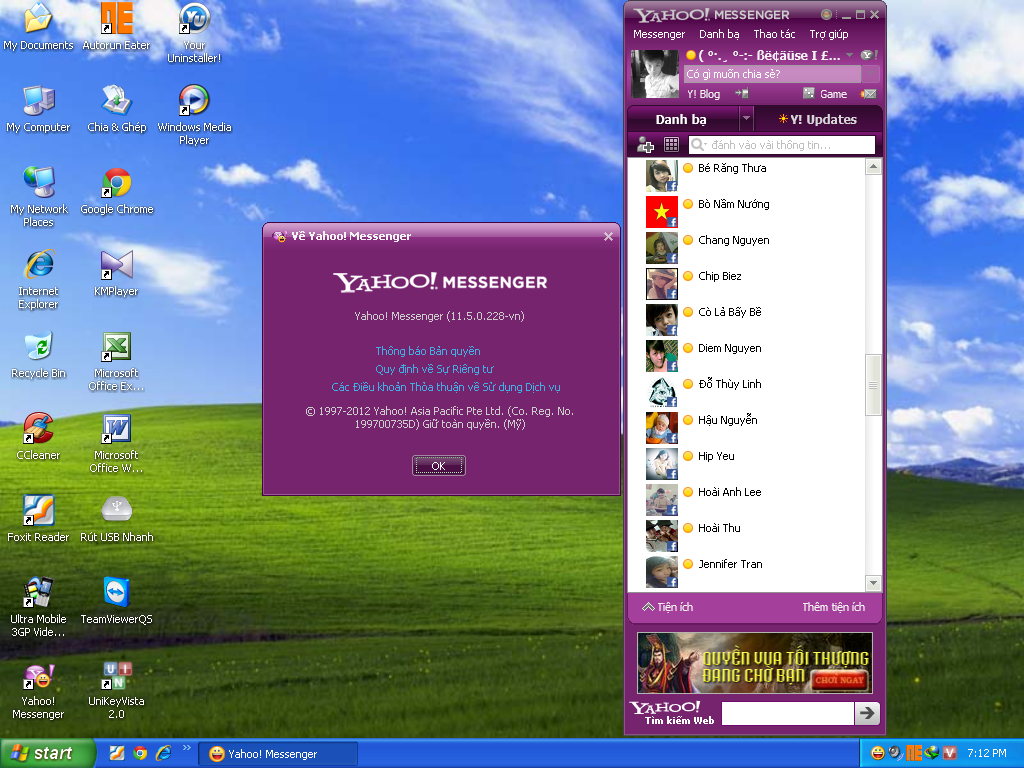1024x768 pixels.
Task: Click the contact list scrollbar up arrow
Action: pos(872,167)
